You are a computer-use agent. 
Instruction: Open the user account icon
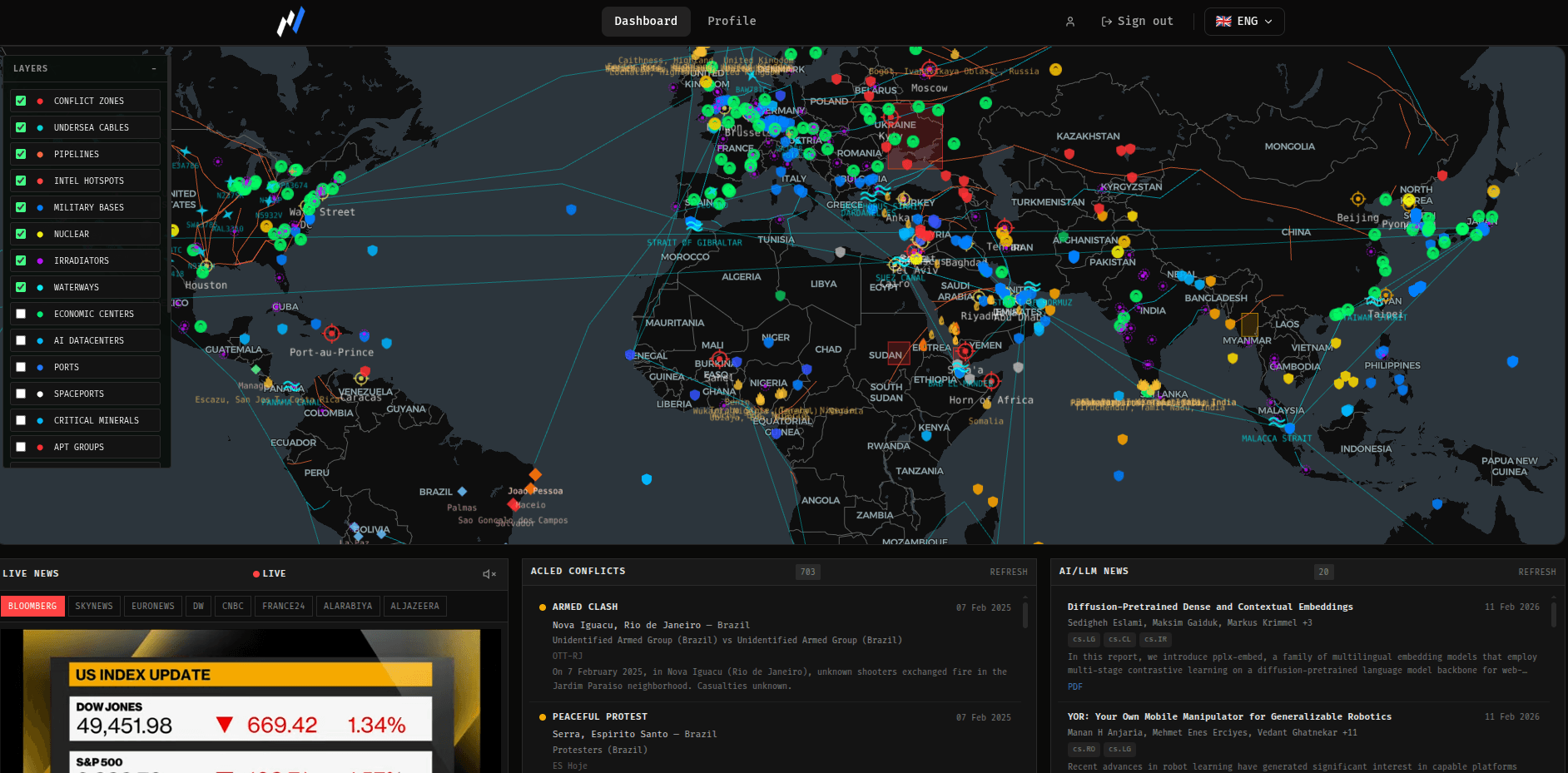1069,22
